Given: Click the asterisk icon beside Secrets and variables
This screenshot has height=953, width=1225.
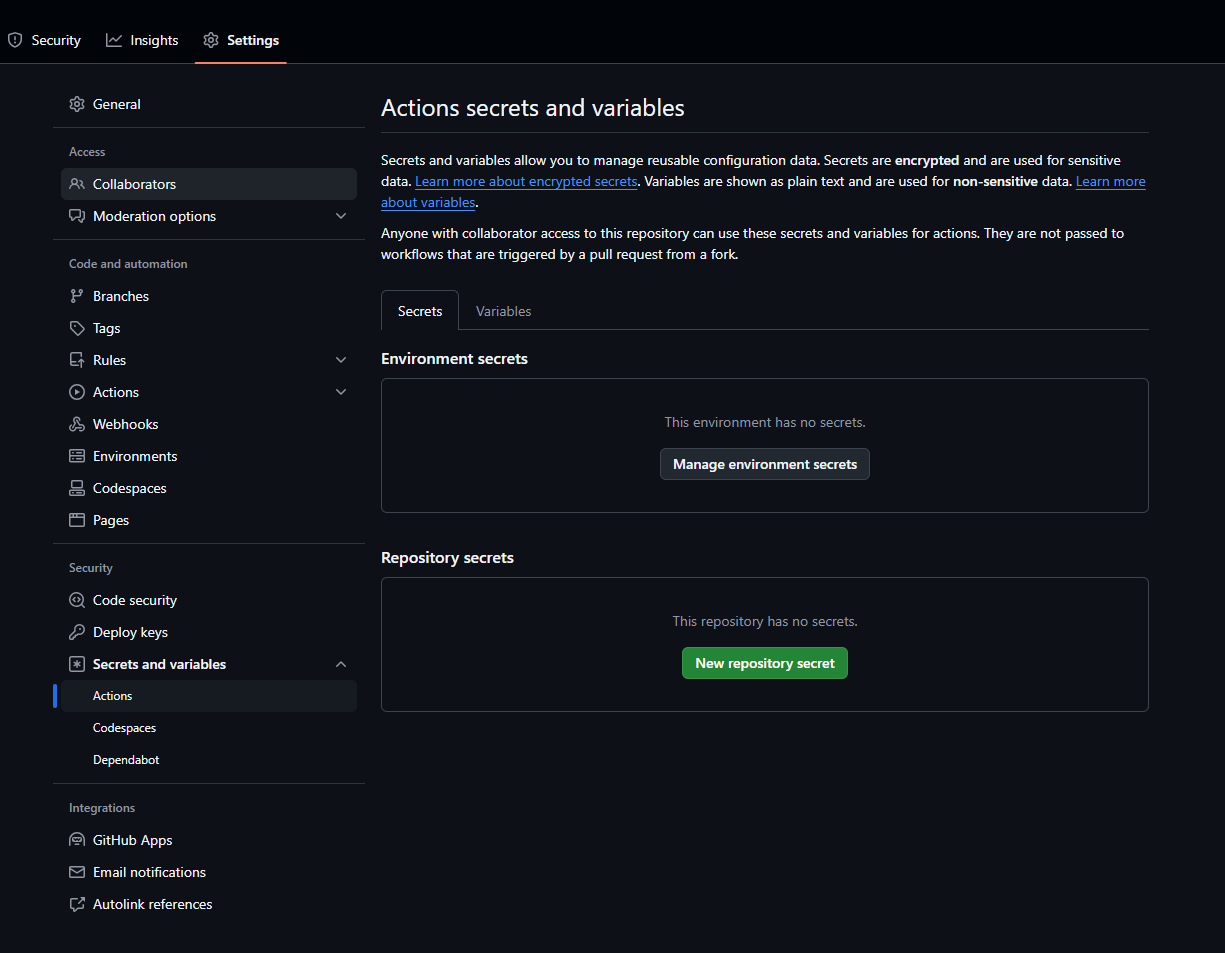Looking at the screenshot, I should pyautogui.click(x=77, y=664).
